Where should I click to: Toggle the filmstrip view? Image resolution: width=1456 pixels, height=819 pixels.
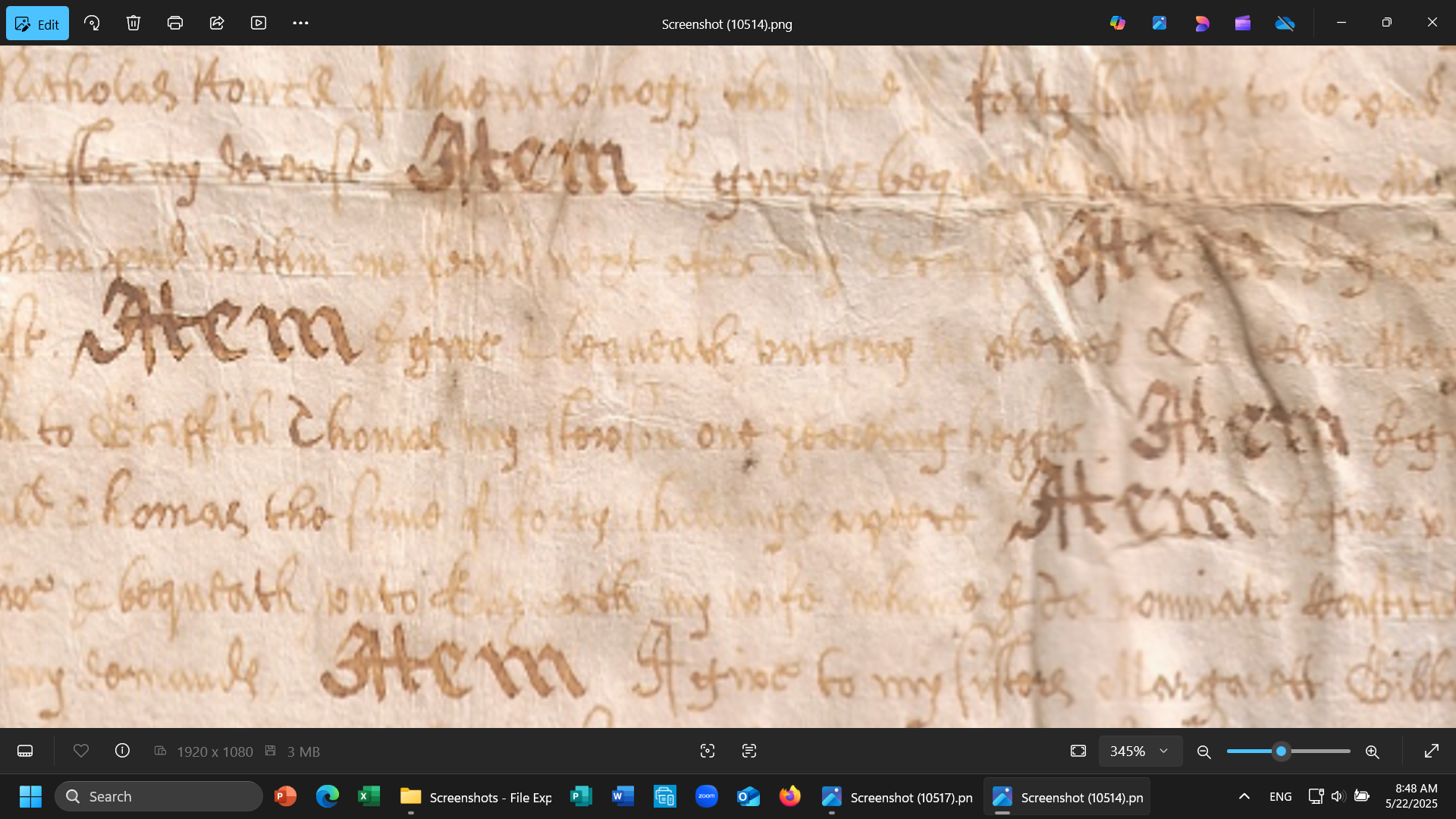25,751
